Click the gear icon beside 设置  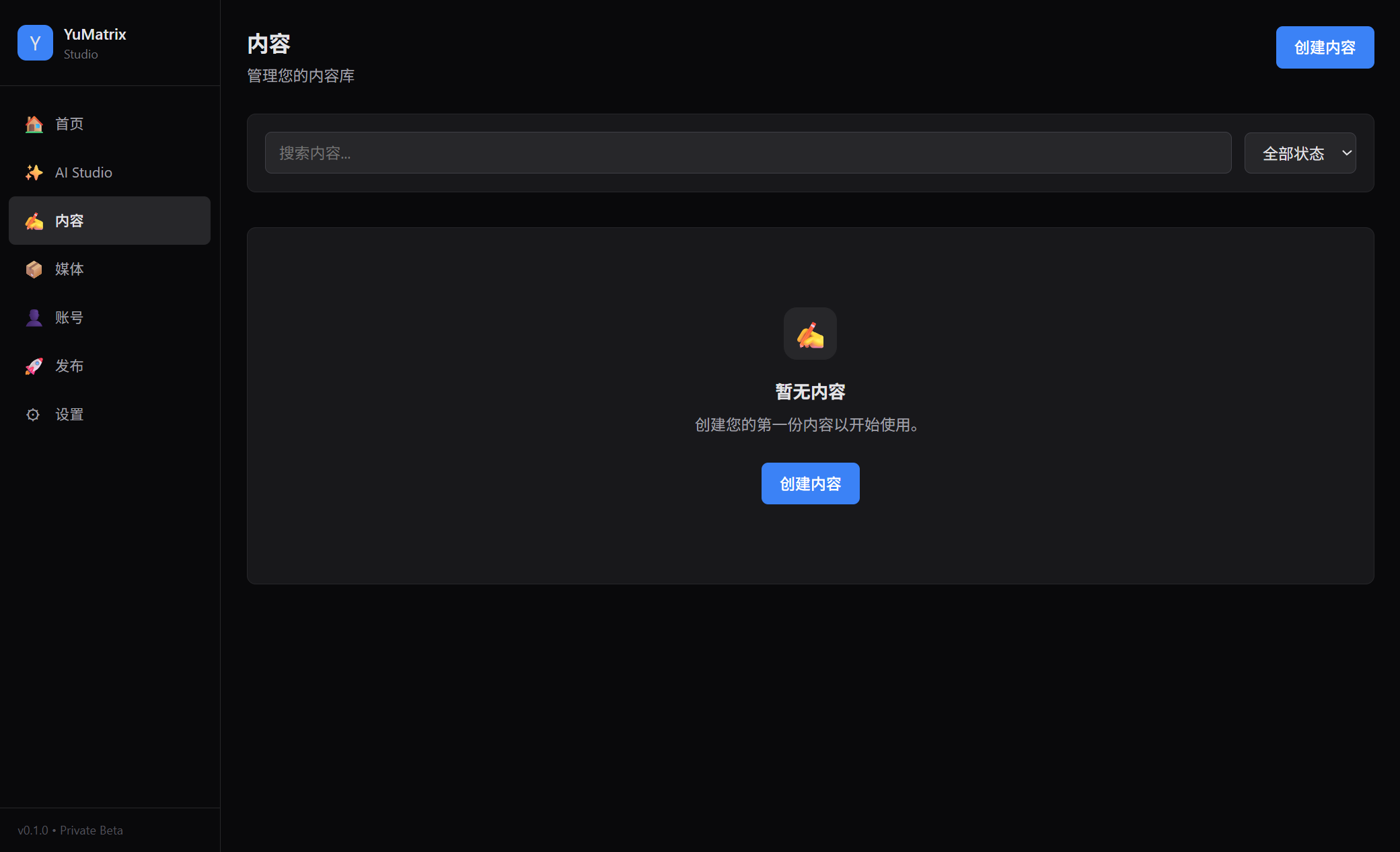pyautogui.click(x=33, y=414)
